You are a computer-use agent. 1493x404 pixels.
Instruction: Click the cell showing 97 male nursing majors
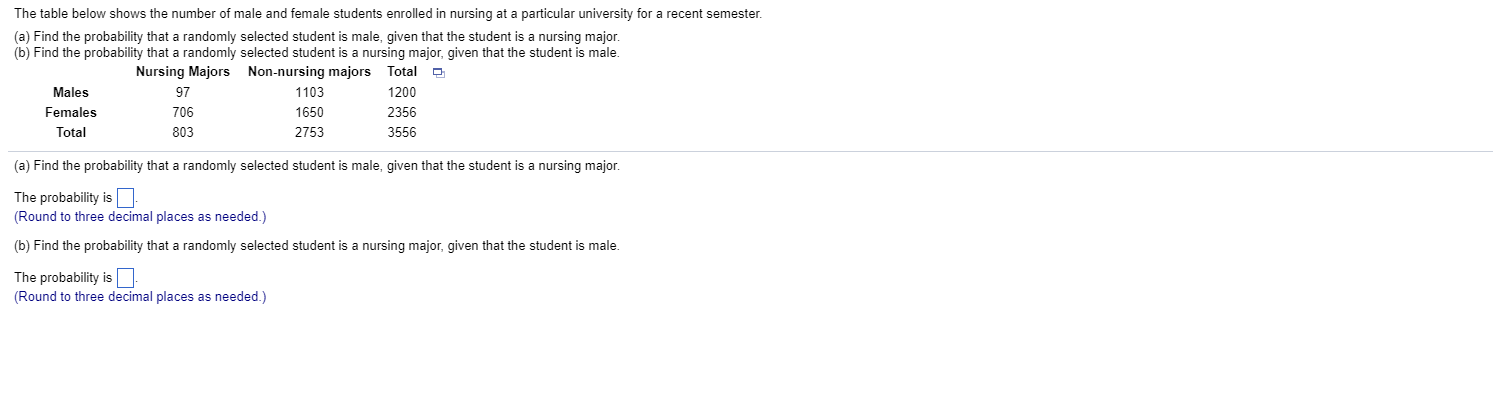coord(183,92)
